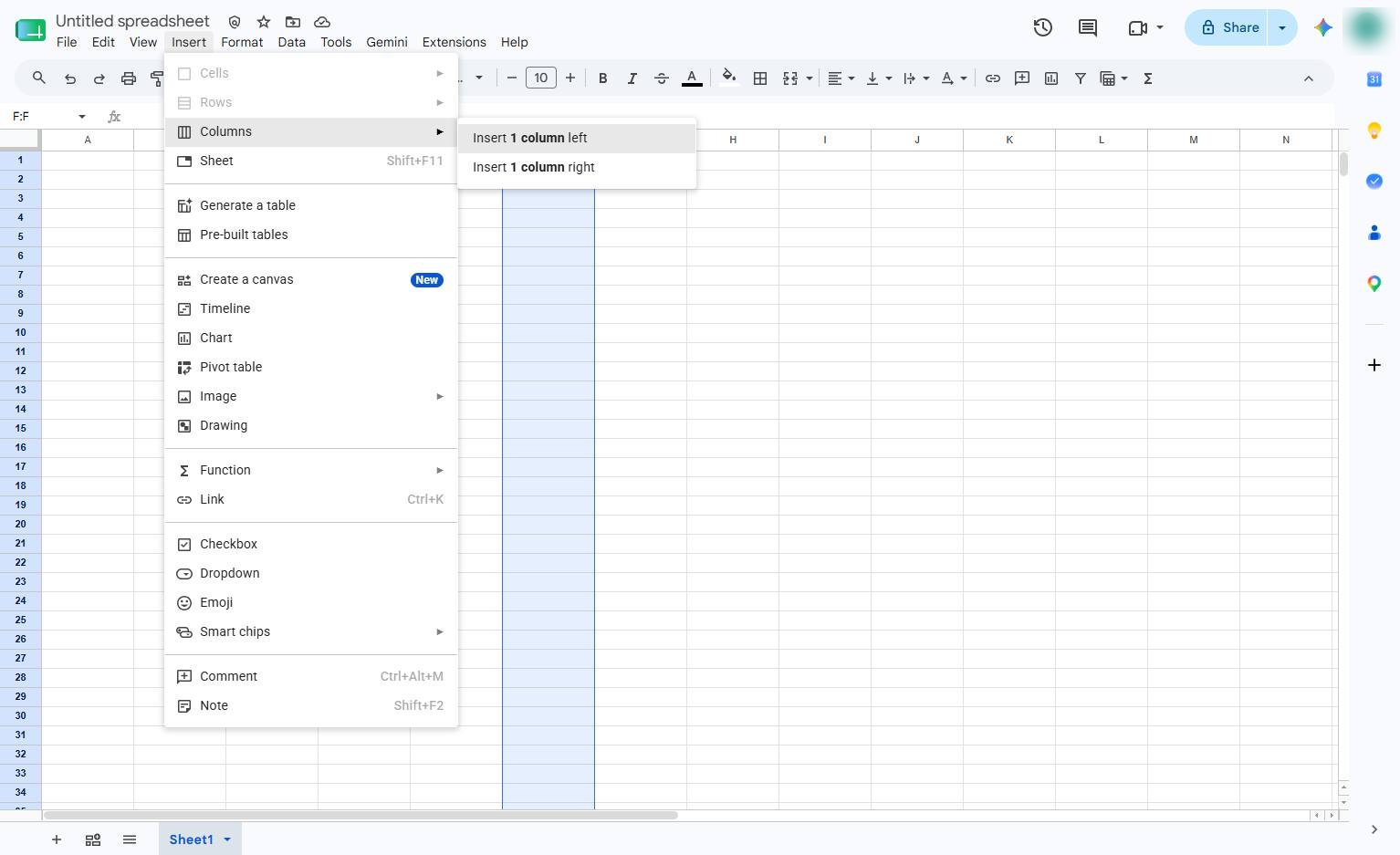Screen dimensions: 1400x855
Task: Open Sheet1 tab dropdown arrow
Action: click(x=227, y=839)
